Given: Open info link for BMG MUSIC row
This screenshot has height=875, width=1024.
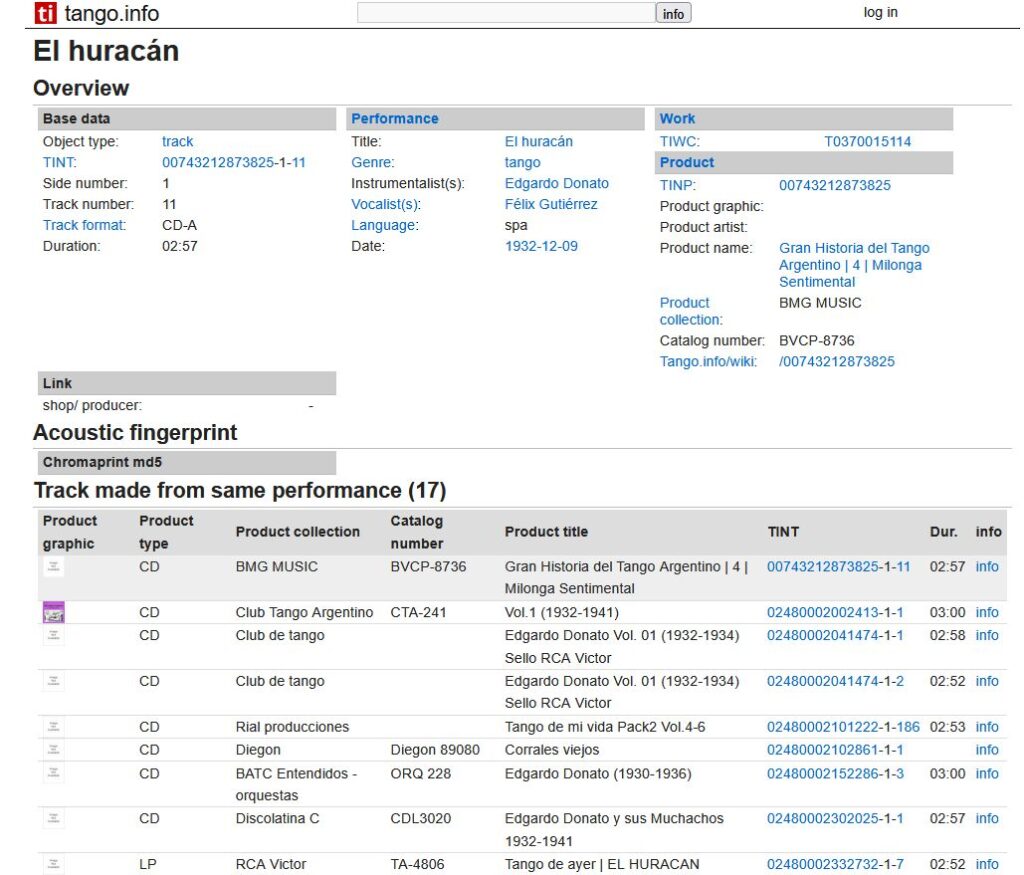Looking at the screenshot, I should click(987, 566).
